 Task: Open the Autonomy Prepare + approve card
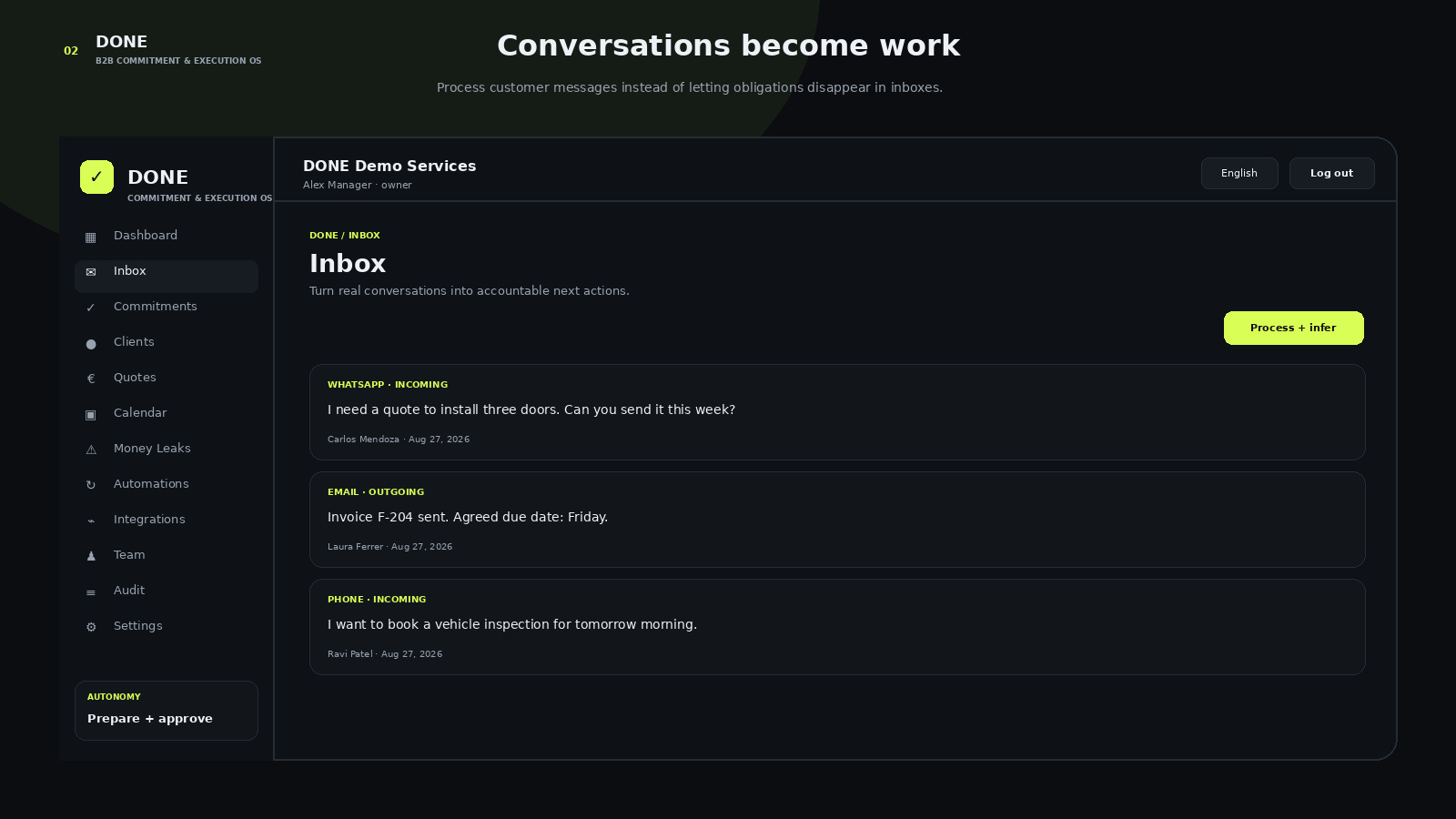coord(167,711)
